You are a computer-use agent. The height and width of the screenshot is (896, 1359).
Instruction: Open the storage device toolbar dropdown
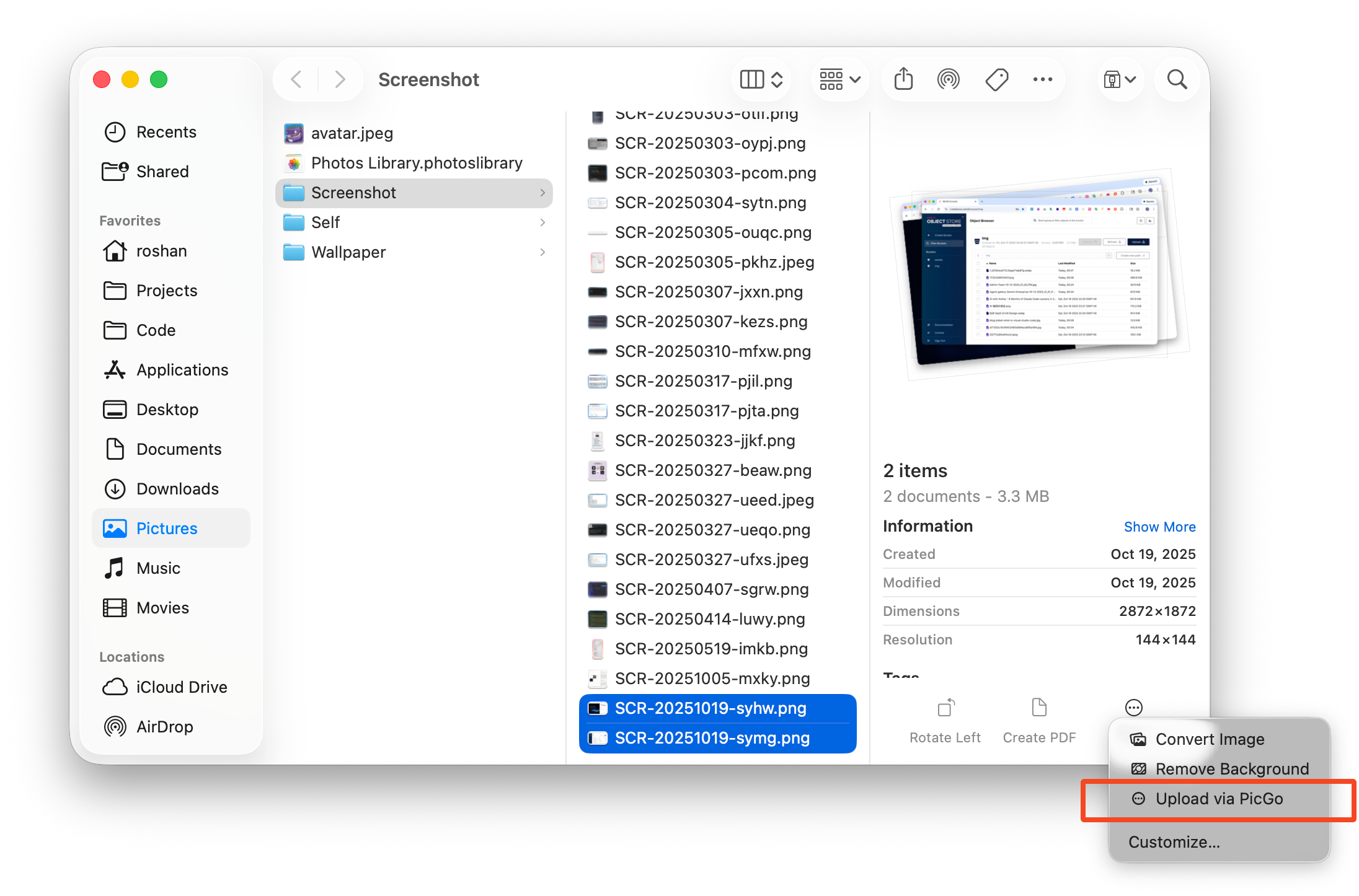(1119, 79)
